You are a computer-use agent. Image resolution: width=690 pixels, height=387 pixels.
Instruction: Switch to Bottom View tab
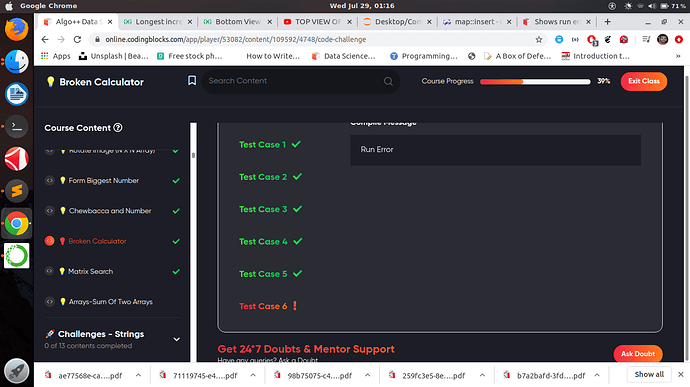coord(237,22)
